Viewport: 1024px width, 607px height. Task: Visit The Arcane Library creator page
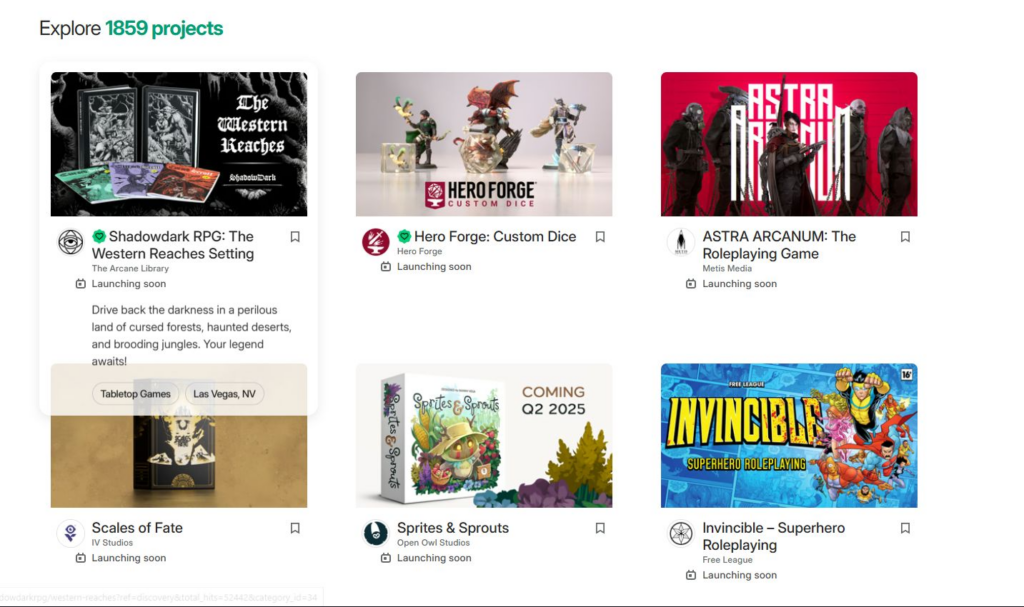(130, 269)
